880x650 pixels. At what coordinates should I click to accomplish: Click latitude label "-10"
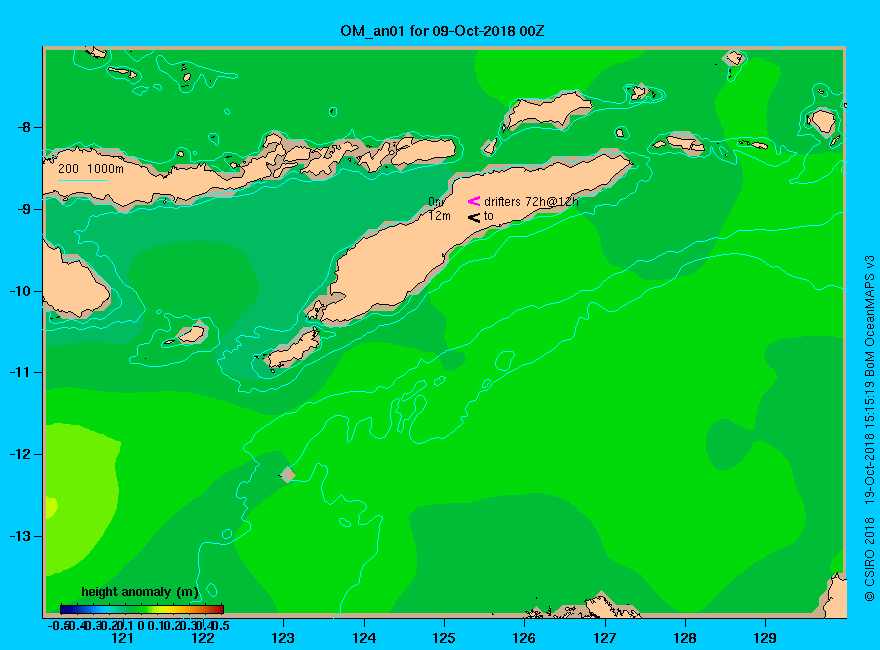click(x=20, y=291)
